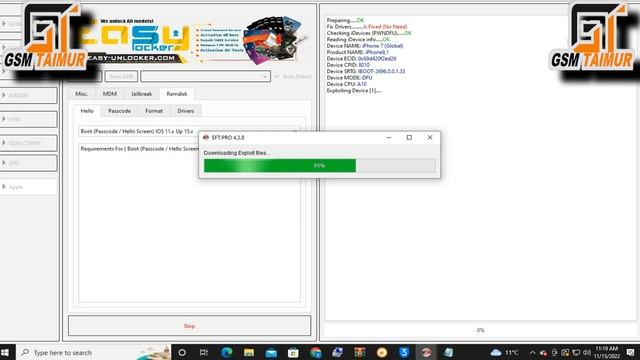Screen dimensions: 640x360
Task: Open the Windows Start menu
Action: click(5, 352)
